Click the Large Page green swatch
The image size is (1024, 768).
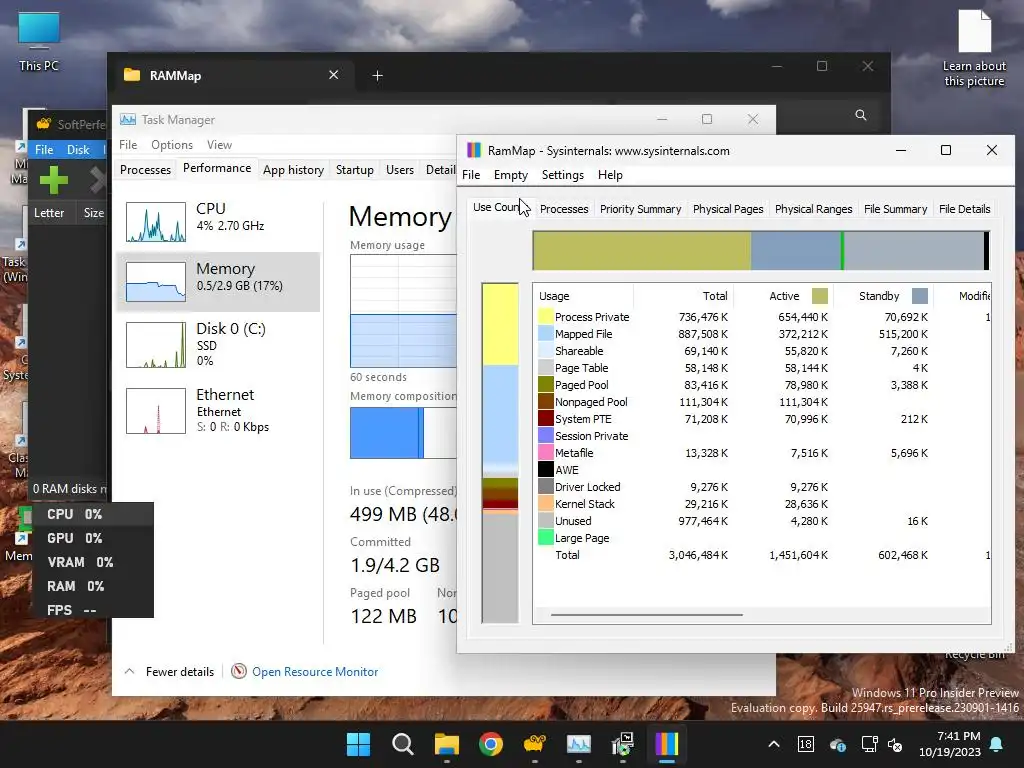coord(545,537)
